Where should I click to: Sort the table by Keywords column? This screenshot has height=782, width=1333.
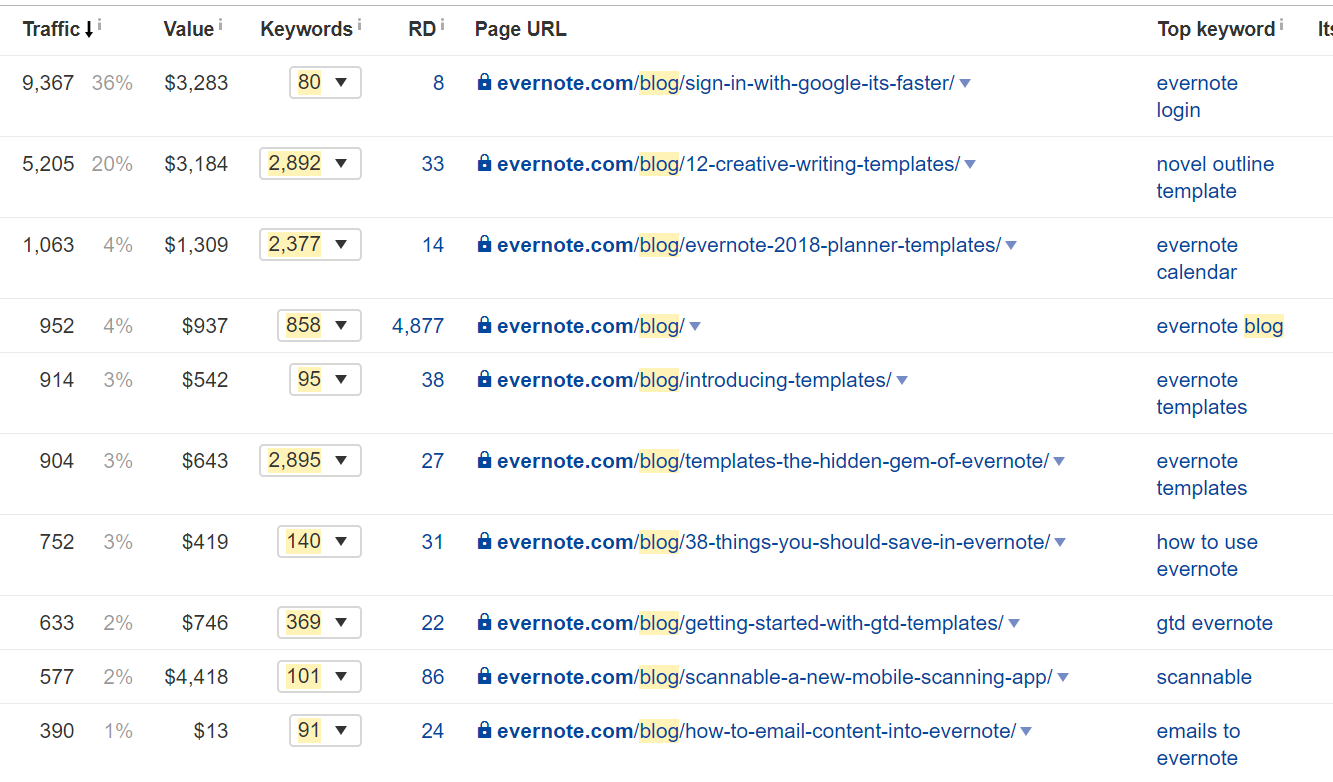pos(306,29)
